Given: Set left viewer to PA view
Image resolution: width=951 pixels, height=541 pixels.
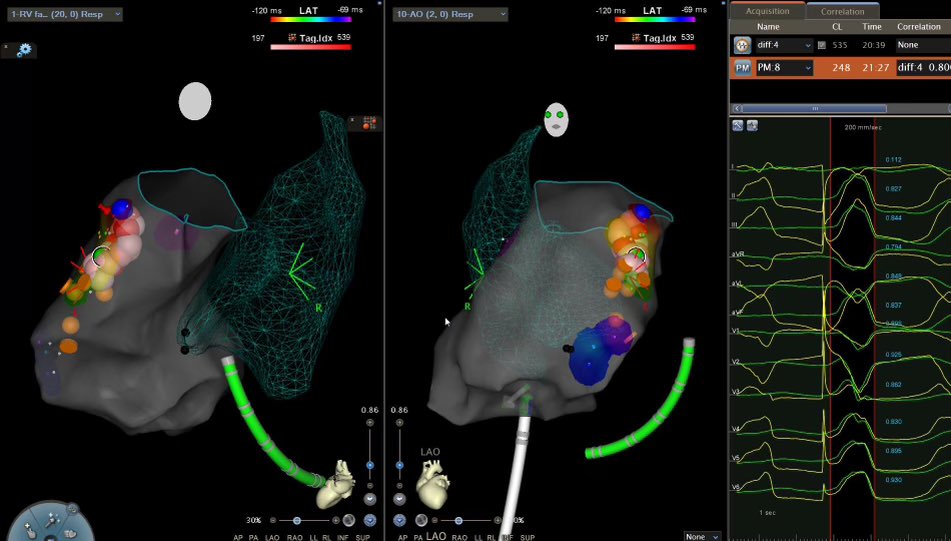Looking at the screenshot, I should pyautogui.click(x=255, y=537).
